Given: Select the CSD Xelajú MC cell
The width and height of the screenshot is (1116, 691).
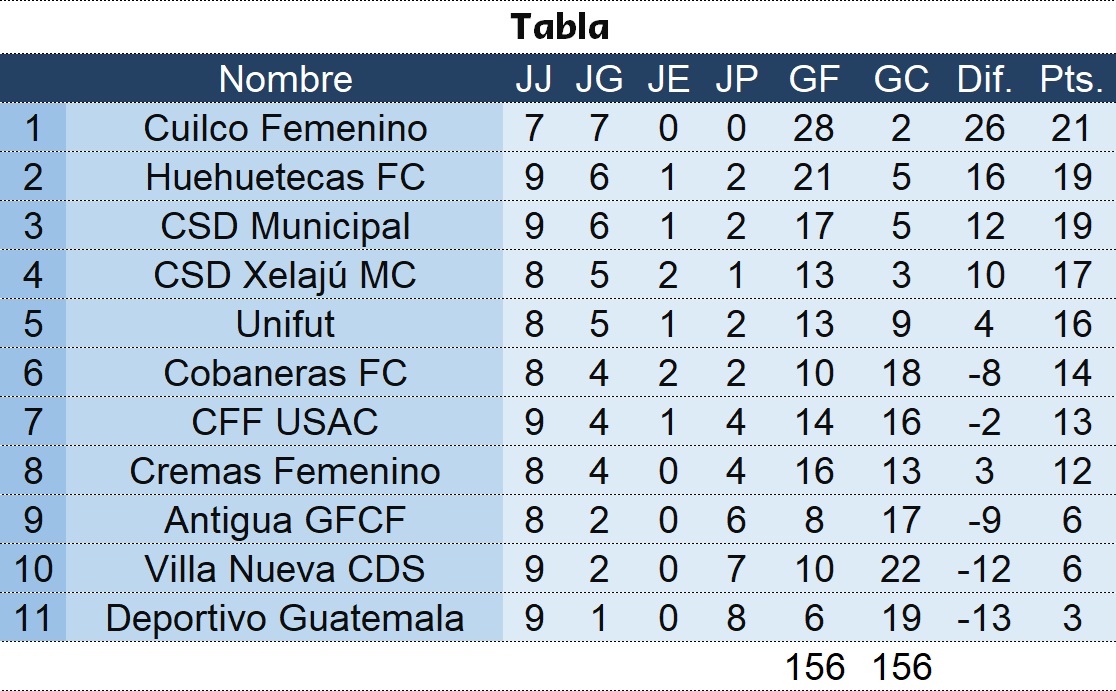Looking at the screenshot, I should coord(285,275).
